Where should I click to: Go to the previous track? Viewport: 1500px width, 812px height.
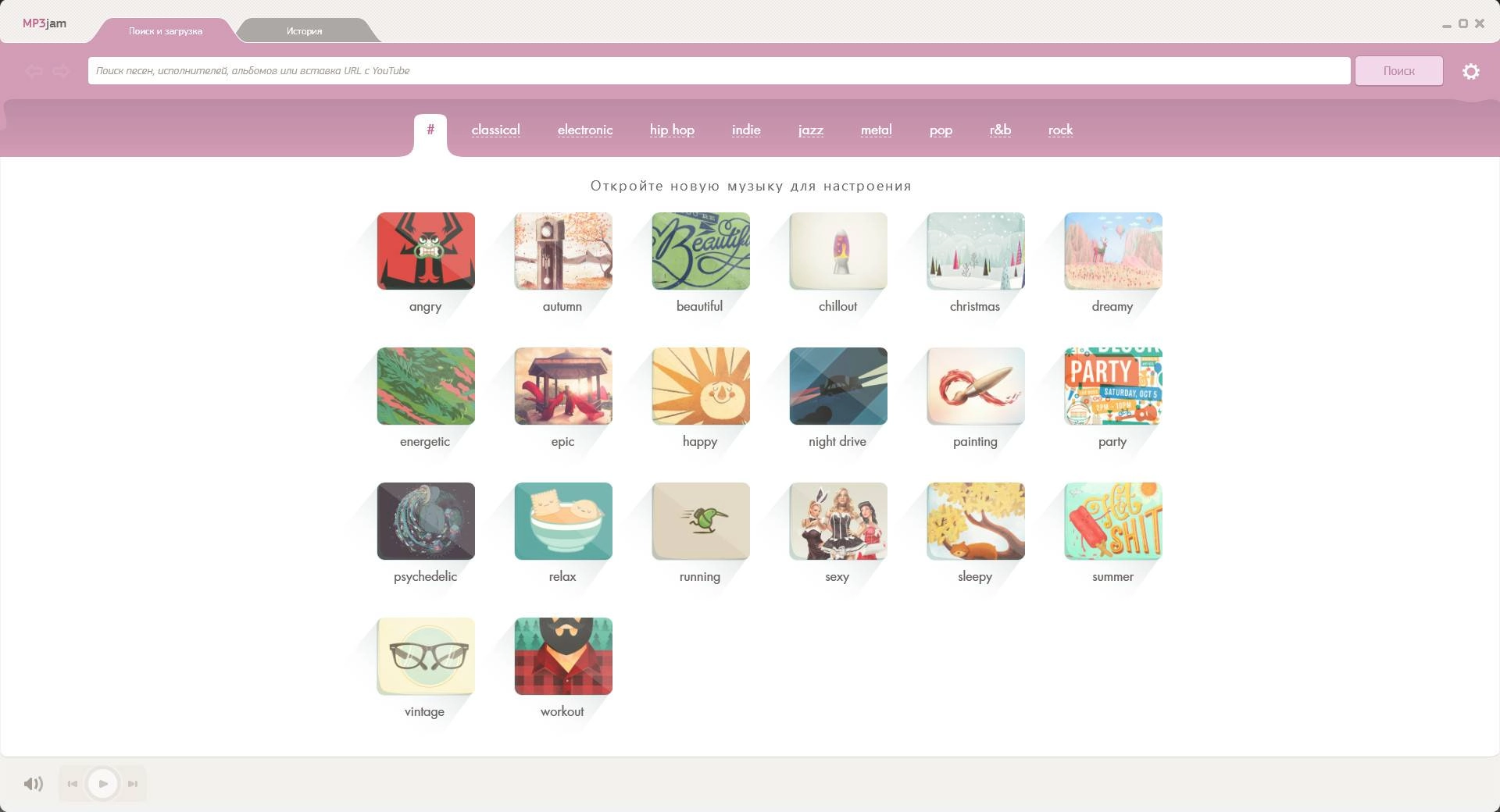coord(73,784)
